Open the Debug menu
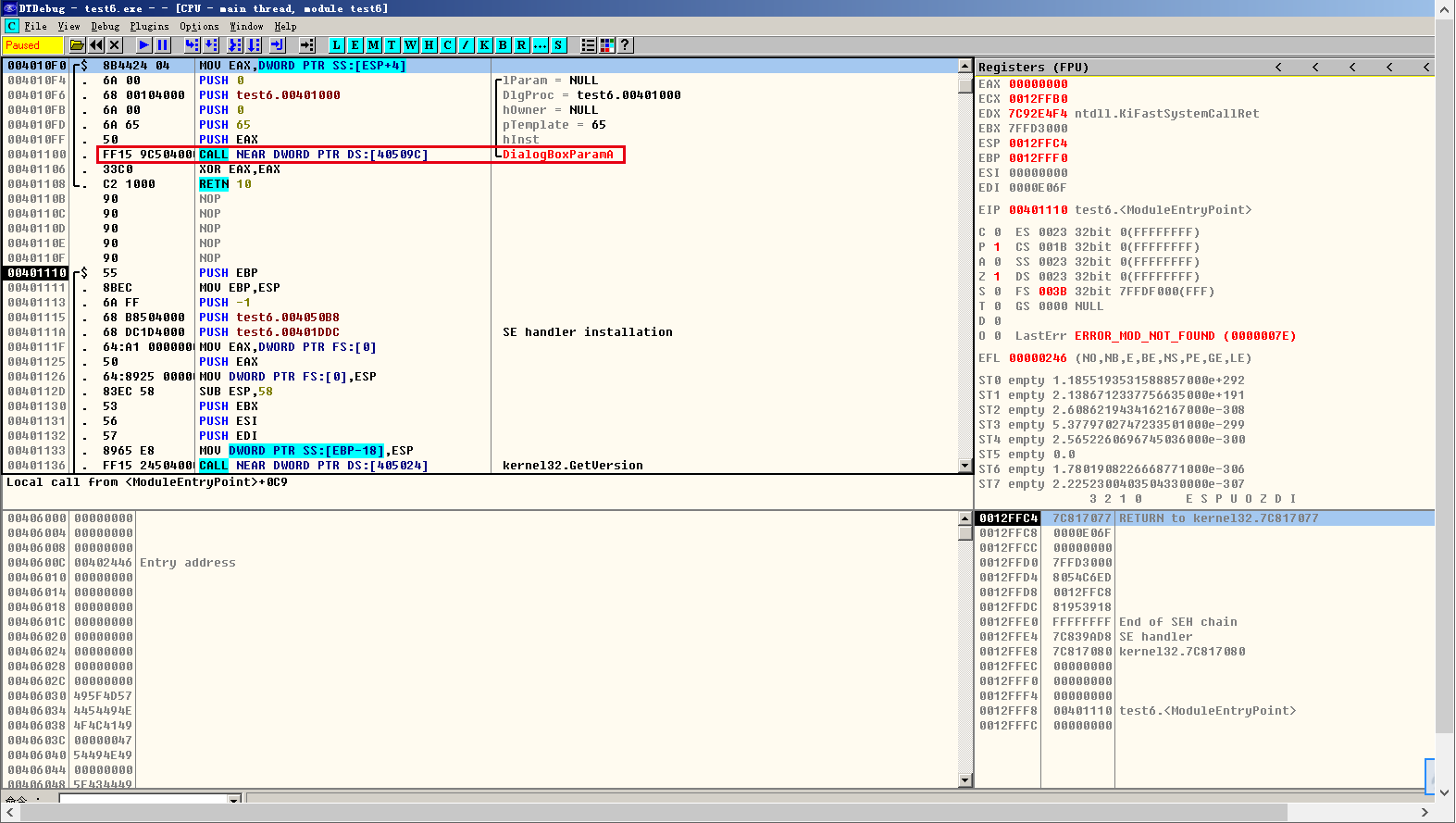Screen dimensions: 1456x823 (105, 26)
